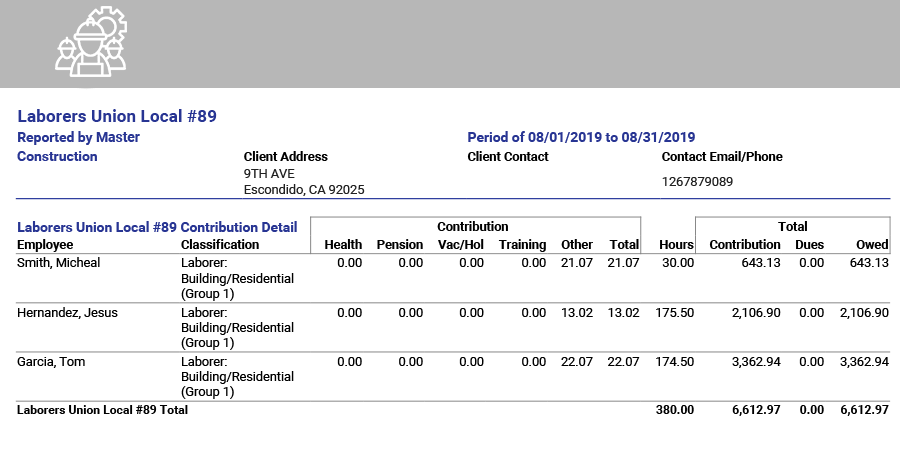900x450 pixels.
Task: Click the Employee column header
Action: pos(45,244)
